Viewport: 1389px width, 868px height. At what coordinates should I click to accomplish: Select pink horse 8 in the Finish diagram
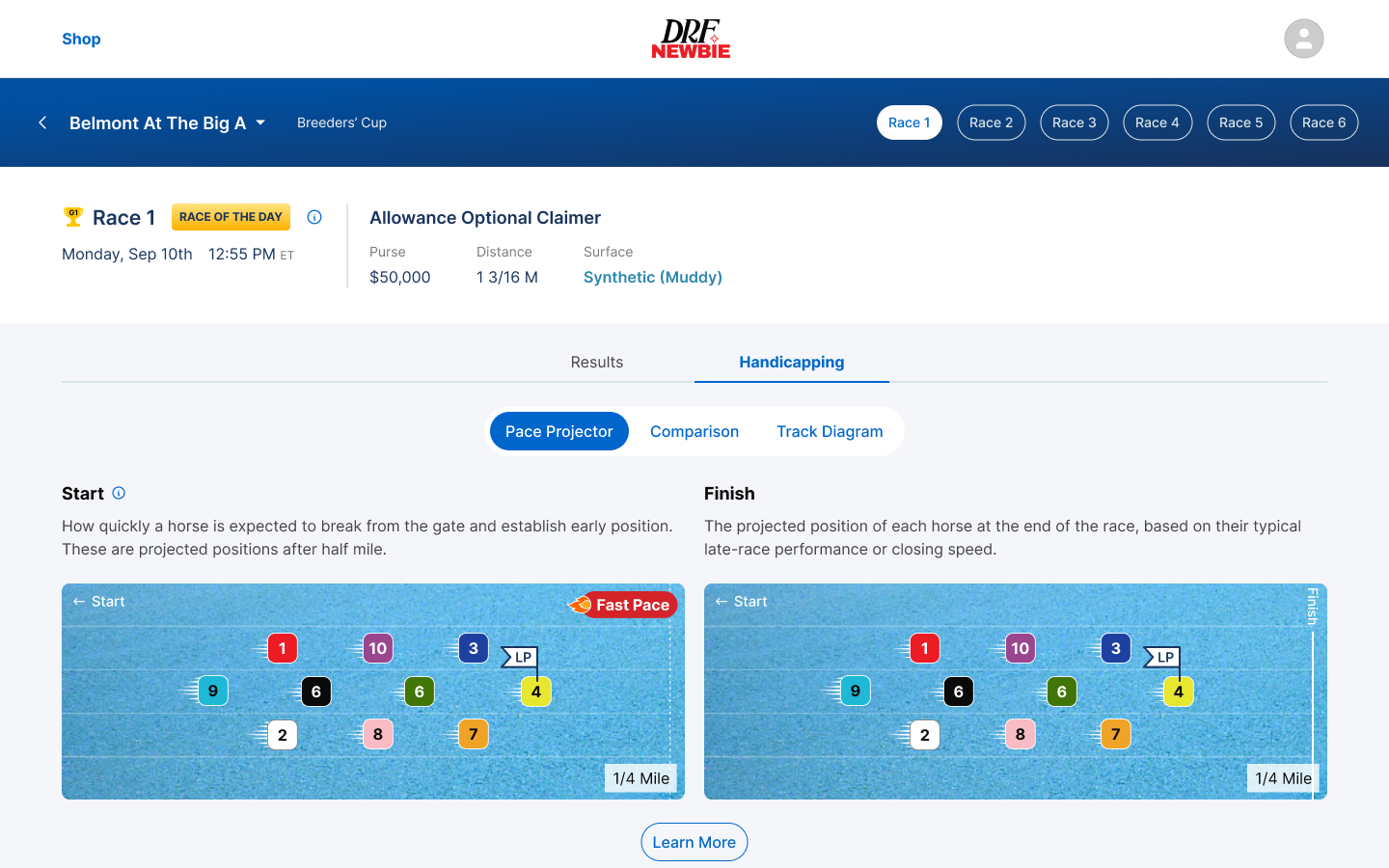click(1020, 734)
